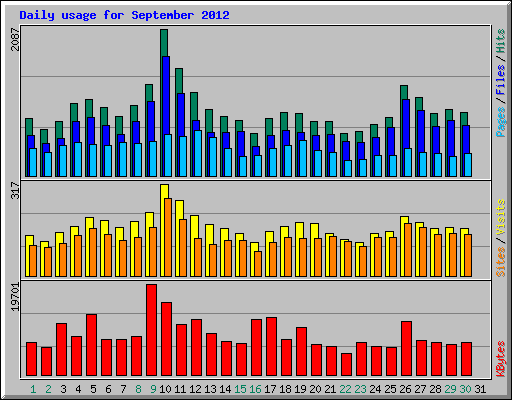Click day 2 on the x-axis

[48, 389]
